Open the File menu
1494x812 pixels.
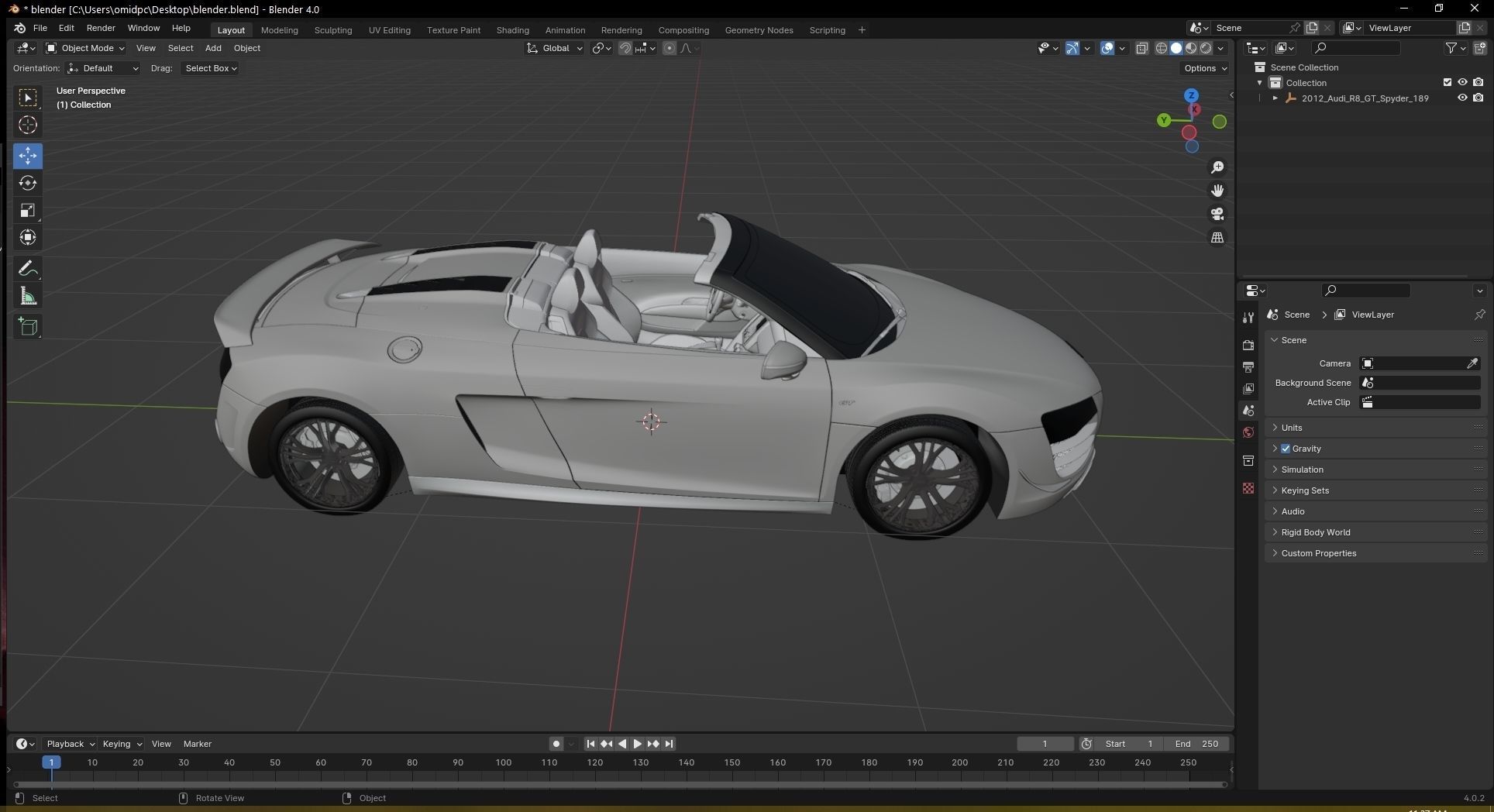pyautogui.click(x=40, y=28)
